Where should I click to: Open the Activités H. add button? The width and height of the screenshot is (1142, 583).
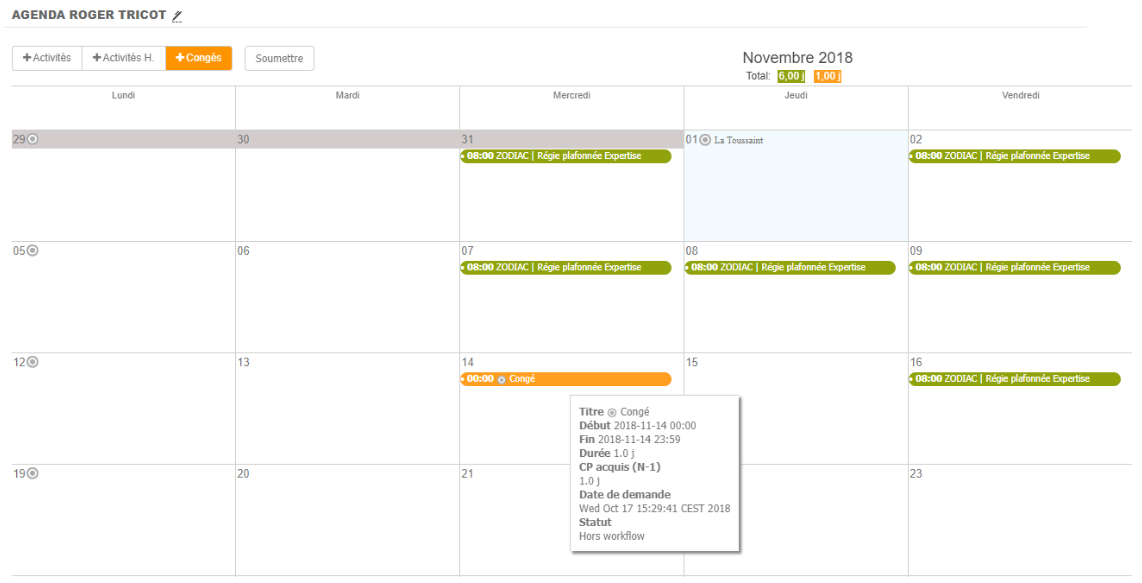click(x=123, y=58)
